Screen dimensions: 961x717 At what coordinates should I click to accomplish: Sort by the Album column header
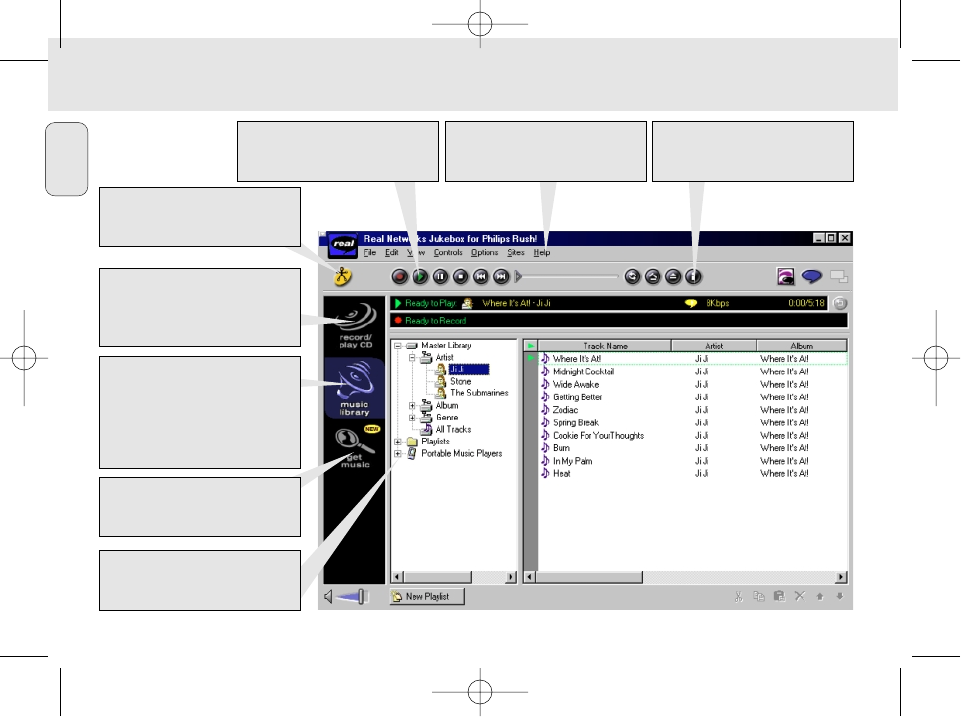click(x=802, y=346)
